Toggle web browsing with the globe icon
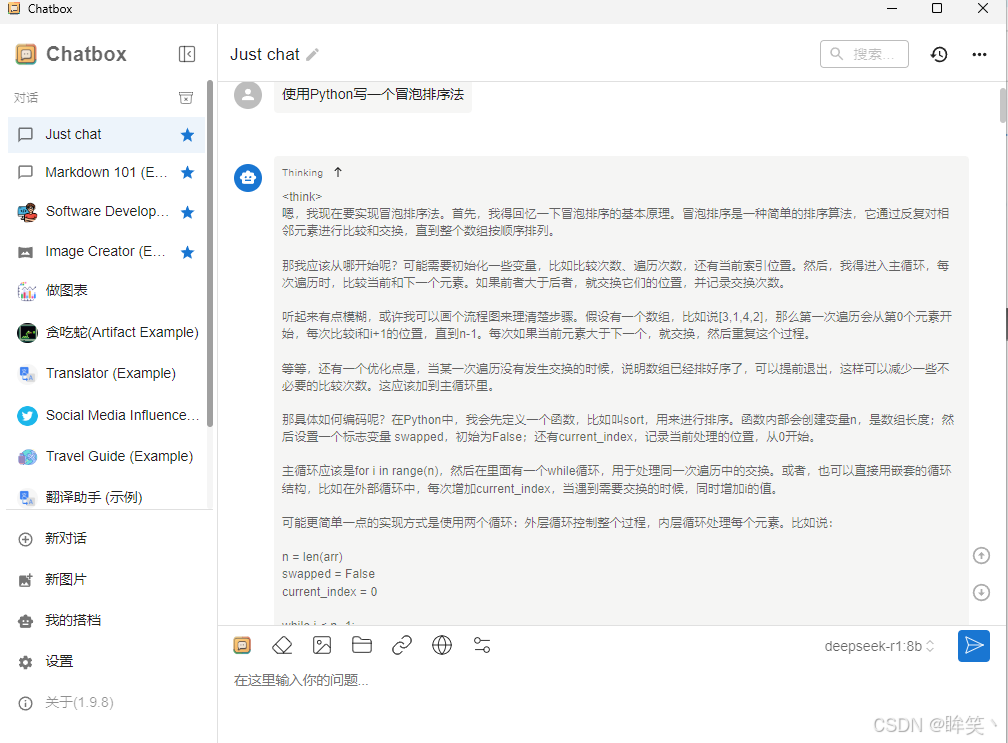This screenshot has height=743, width=1008. pos(442,645)
